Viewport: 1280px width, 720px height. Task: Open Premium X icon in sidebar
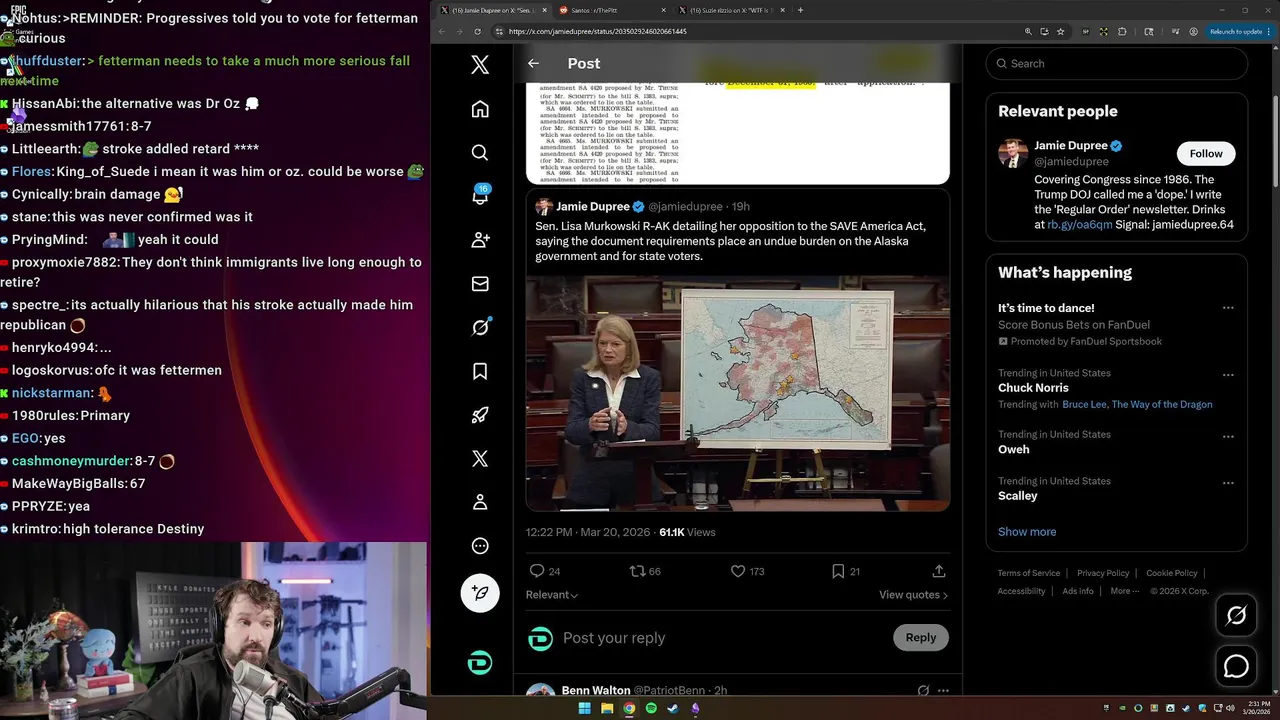[x=480, y=458]
